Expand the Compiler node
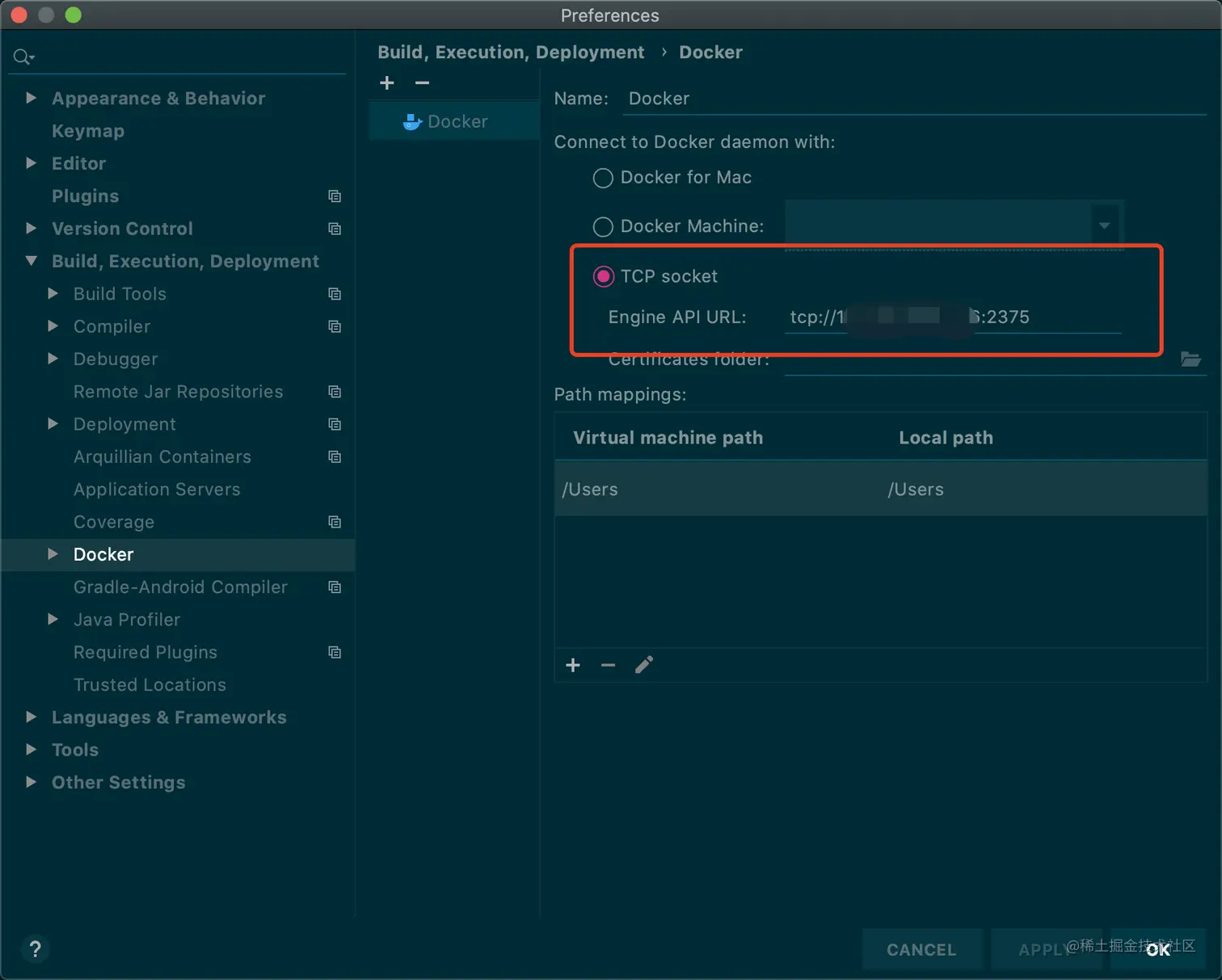 tap(53, 326)
